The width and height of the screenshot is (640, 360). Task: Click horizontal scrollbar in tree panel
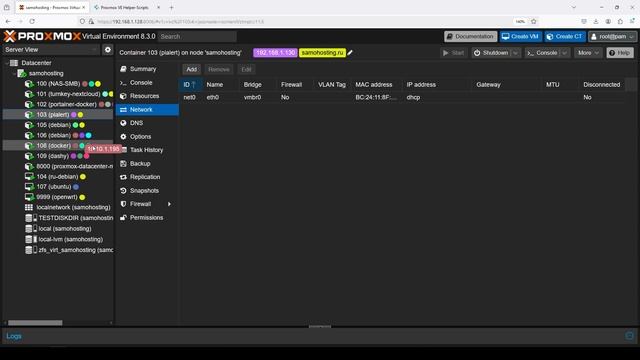pos(35,323)
